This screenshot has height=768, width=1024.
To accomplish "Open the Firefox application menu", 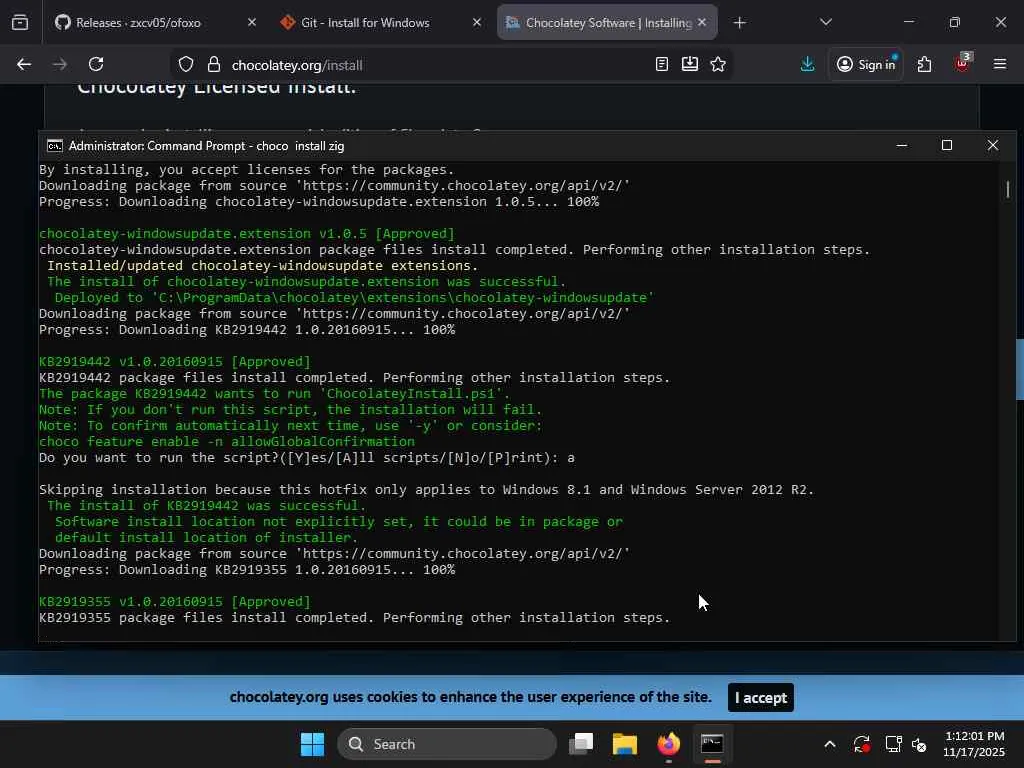I will 1000,65.
